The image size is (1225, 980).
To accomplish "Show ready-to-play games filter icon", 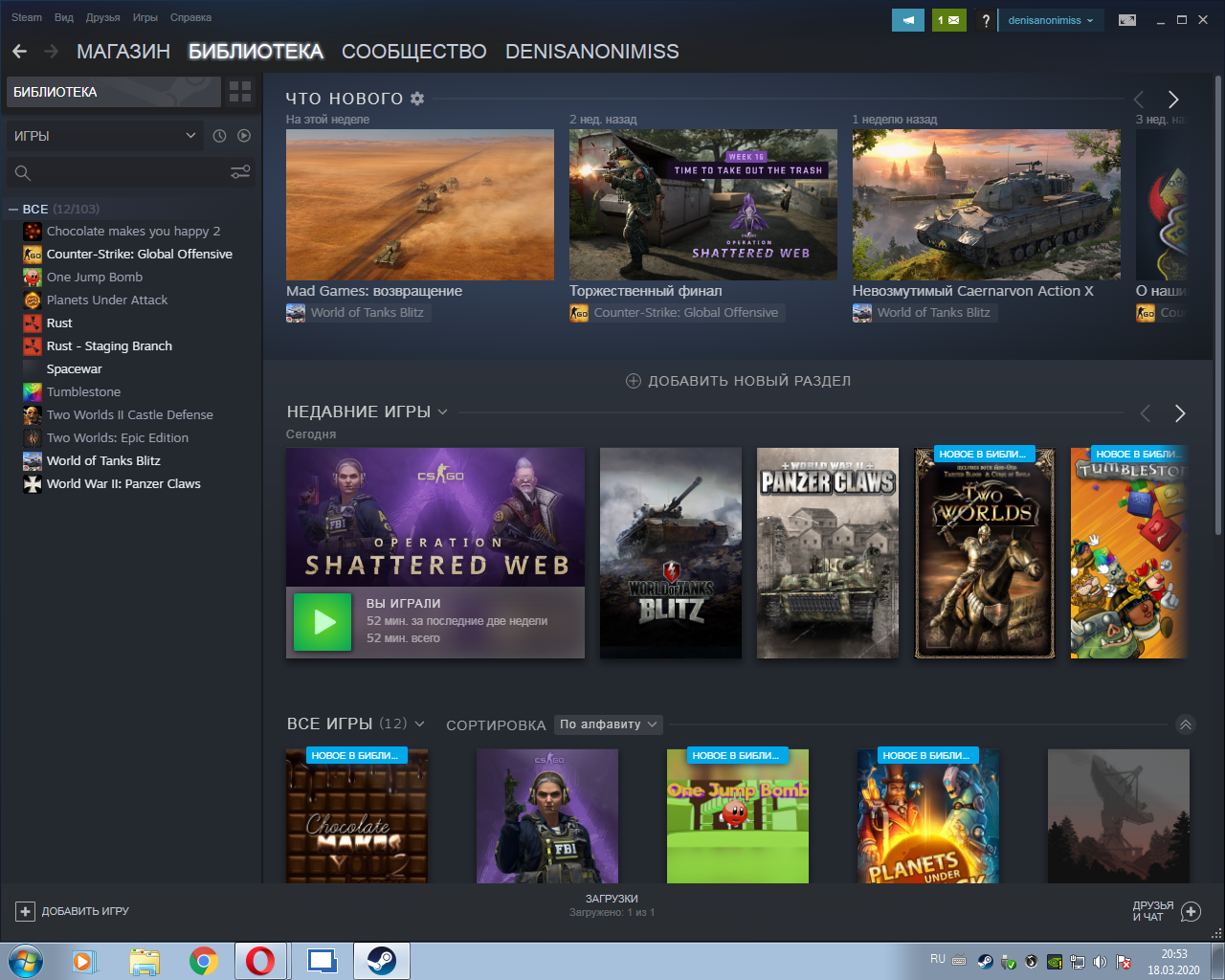I will (244, 136).
